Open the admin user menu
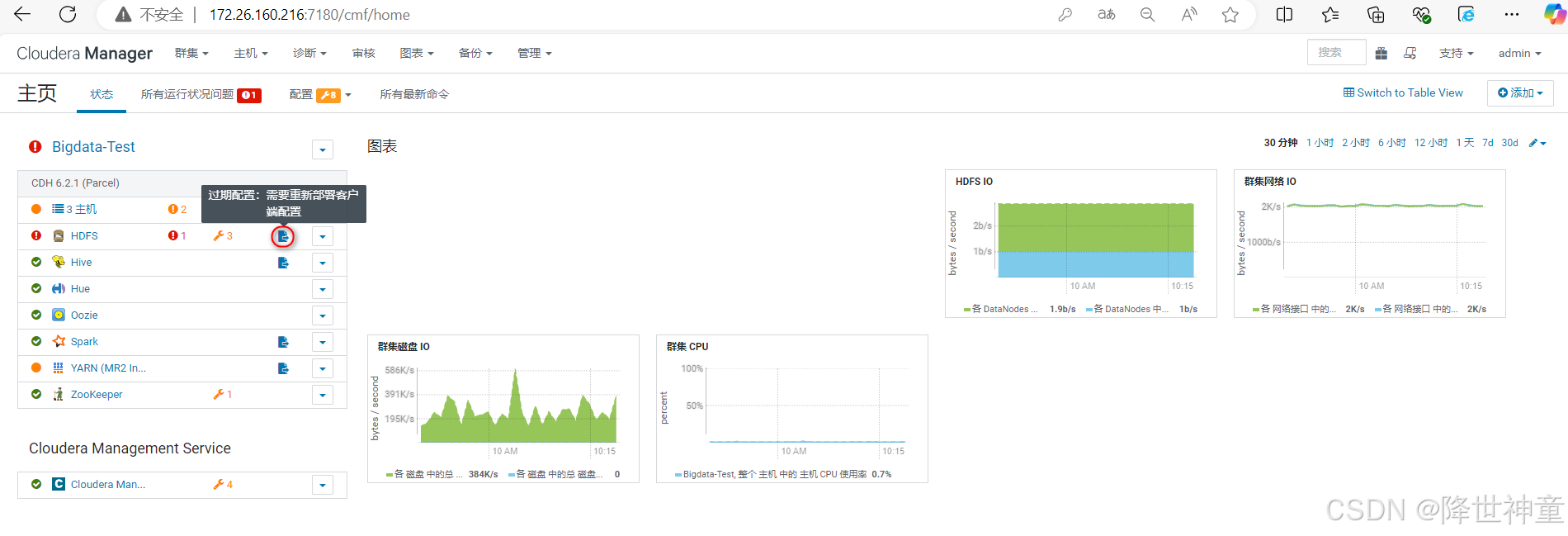The image size is (1568, 536). [1519, 53]
